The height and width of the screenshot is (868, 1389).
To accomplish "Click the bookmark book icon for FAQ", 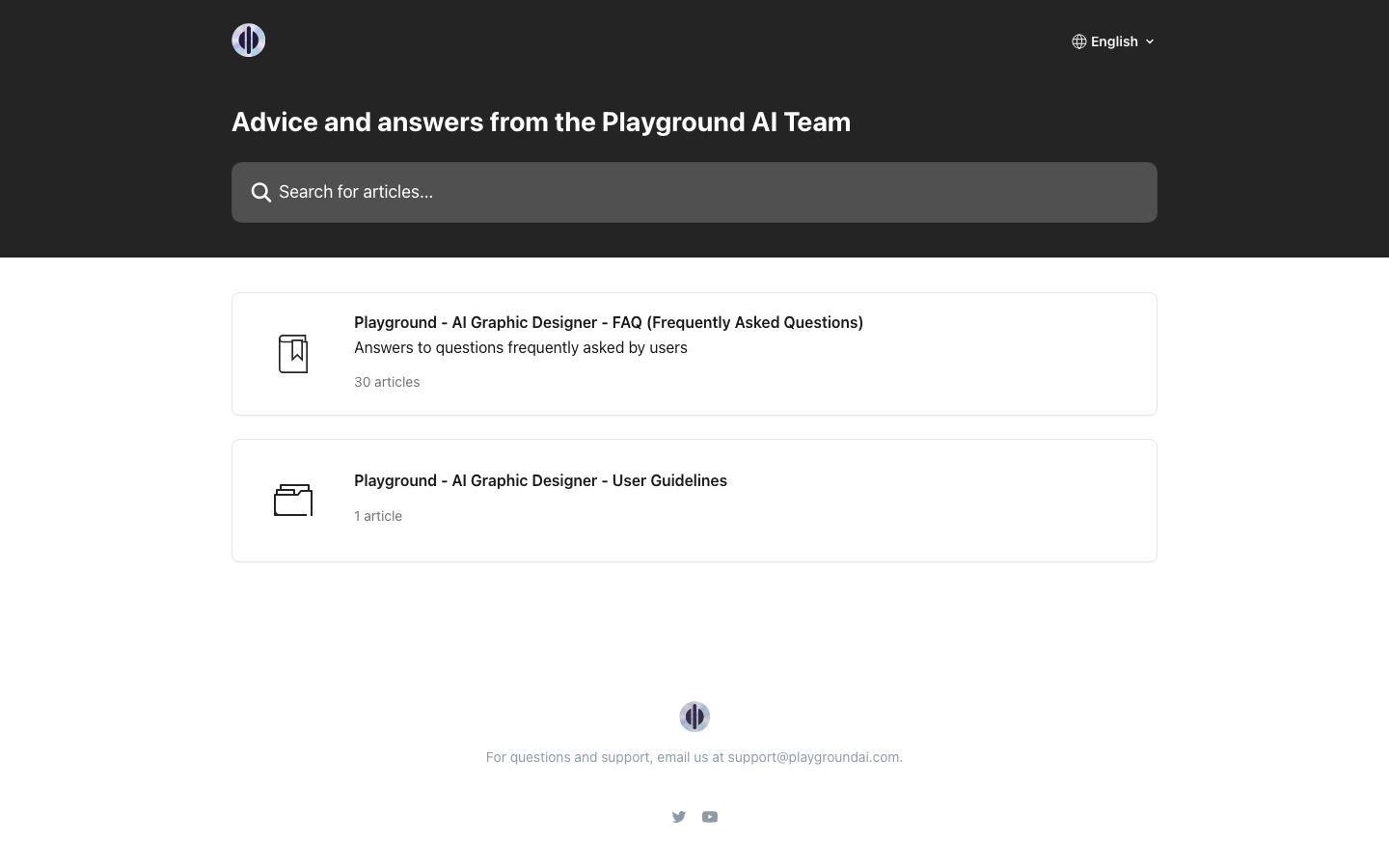I will [x=293, y=354].
